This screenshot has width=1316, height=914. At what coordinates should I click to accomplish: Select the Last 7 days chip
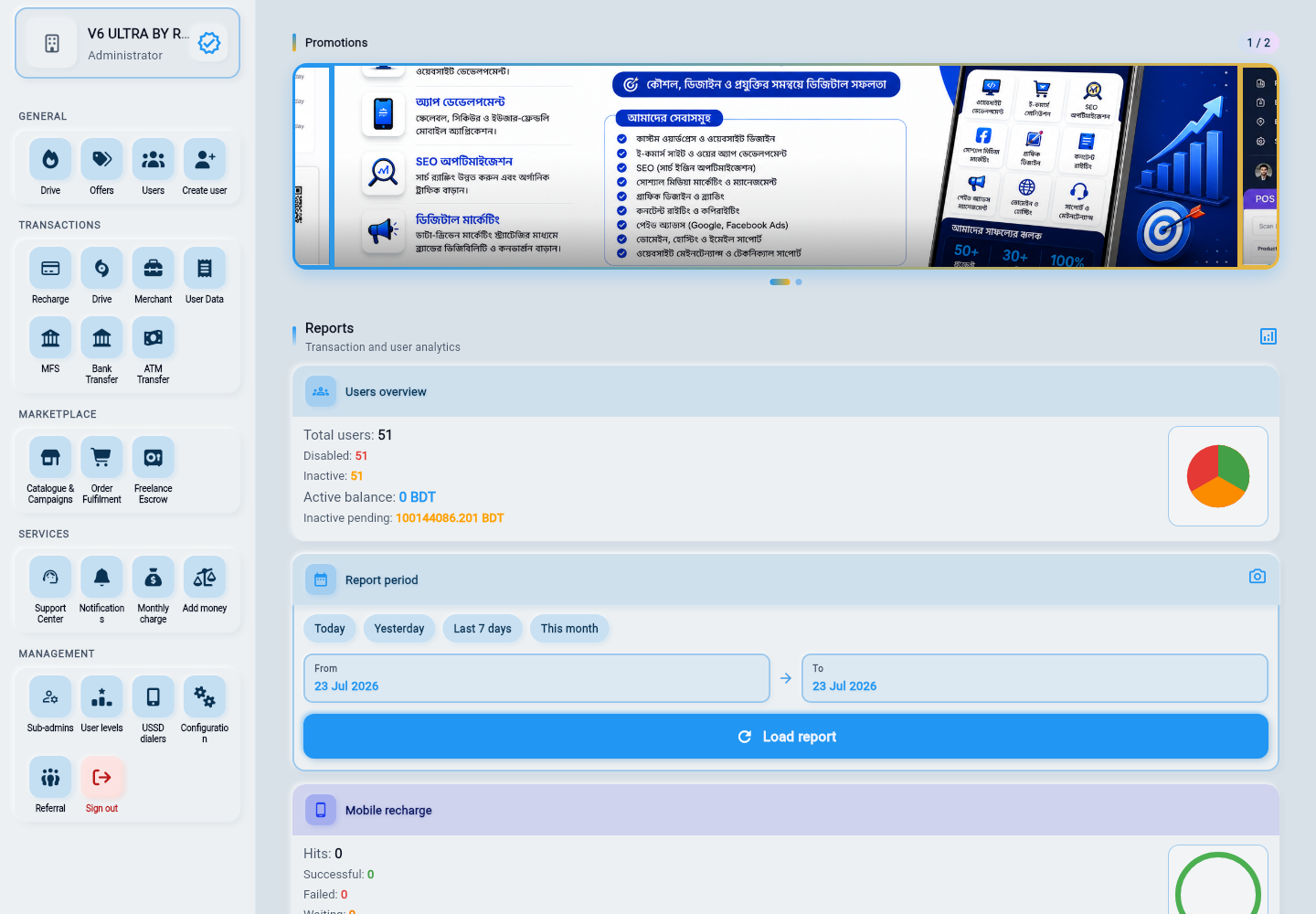[483, 629]
